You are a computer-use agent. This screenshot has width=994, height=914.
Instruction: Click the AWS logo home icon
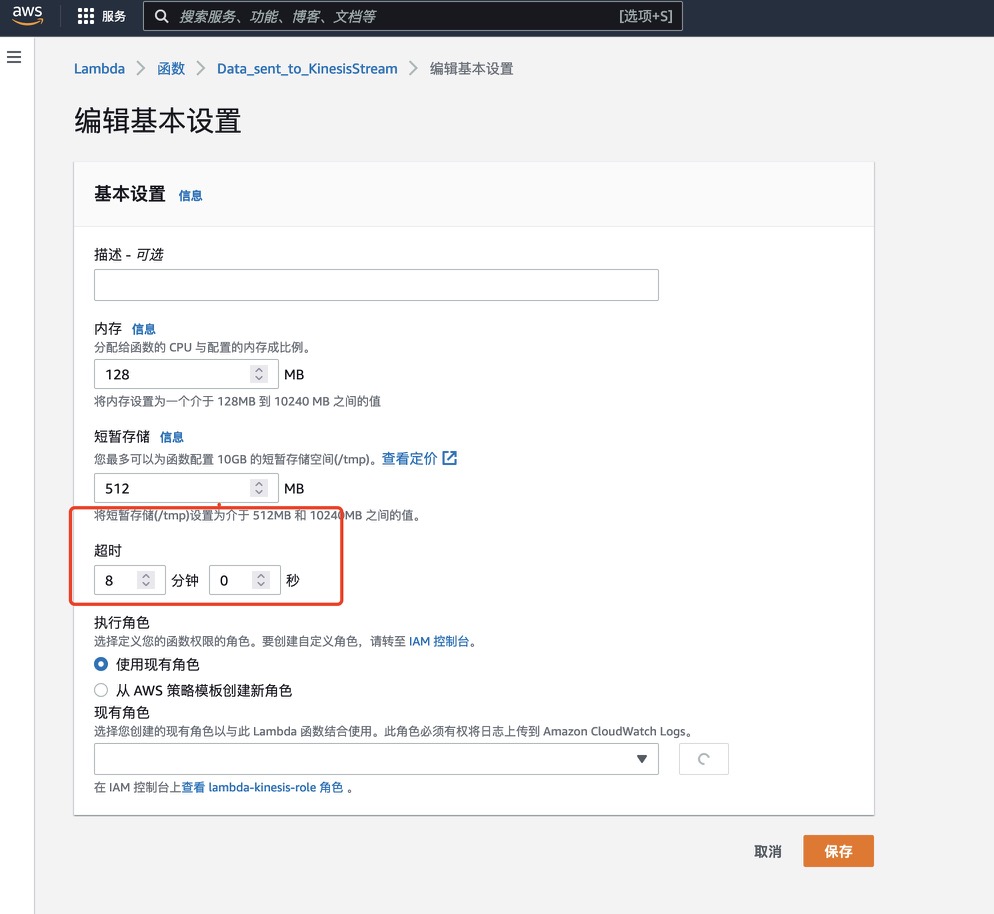[x=27, y=16]
